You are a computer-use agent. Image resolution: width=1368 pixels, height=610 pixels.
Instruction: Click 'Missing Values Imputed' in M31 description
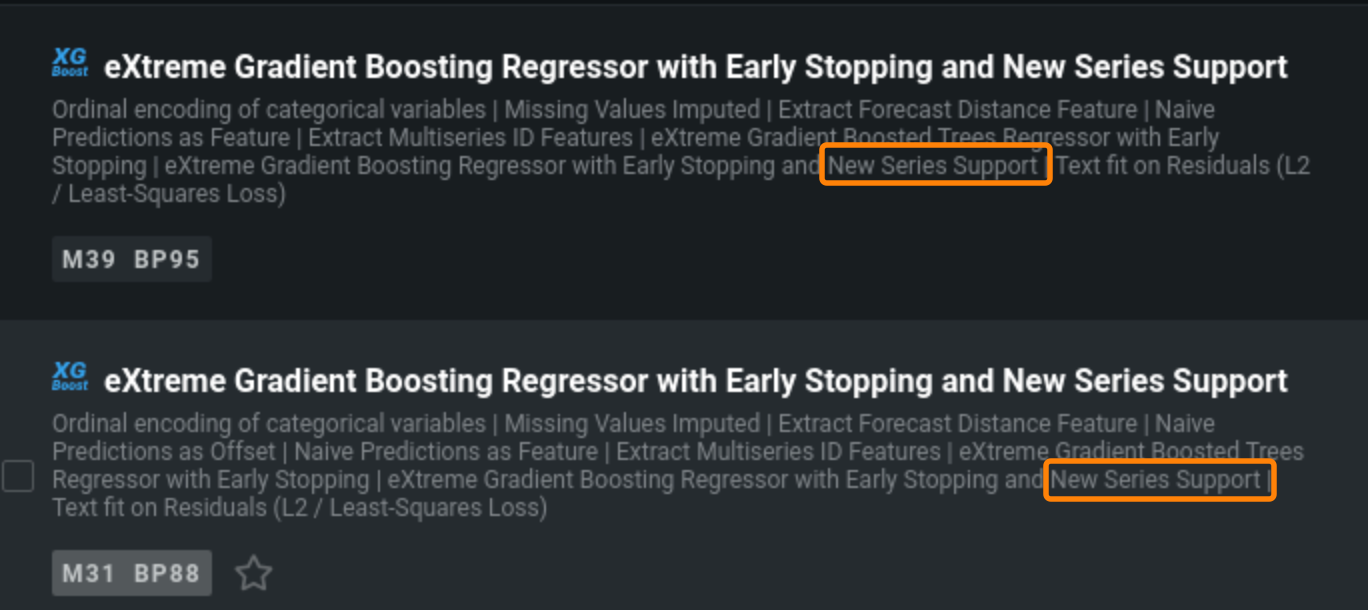pos(632,424)
